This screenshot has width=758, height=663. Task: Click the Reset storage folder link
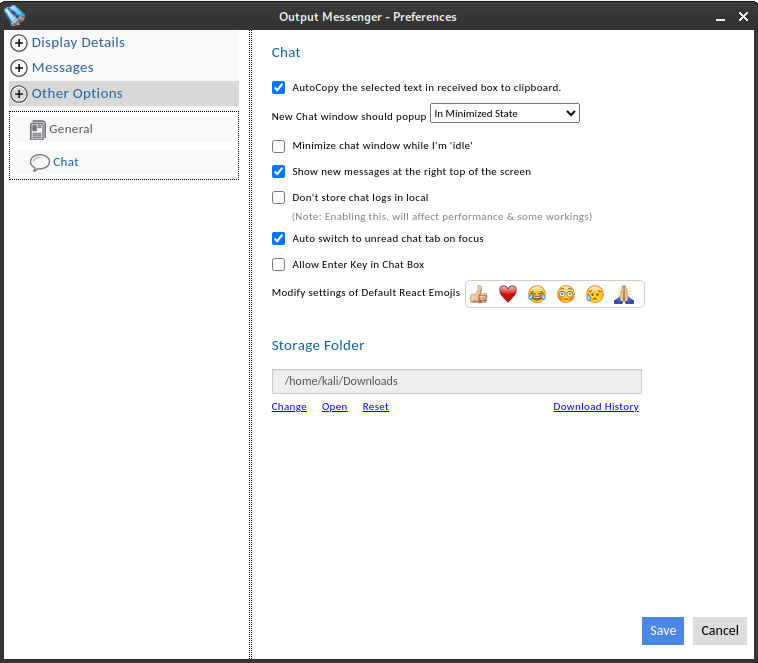click(x=376, y=407)
